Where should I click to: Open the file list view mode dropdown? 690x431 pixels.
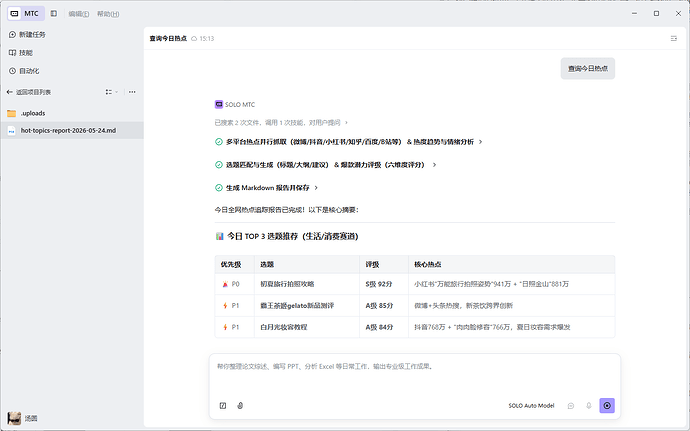coord(111,92)
